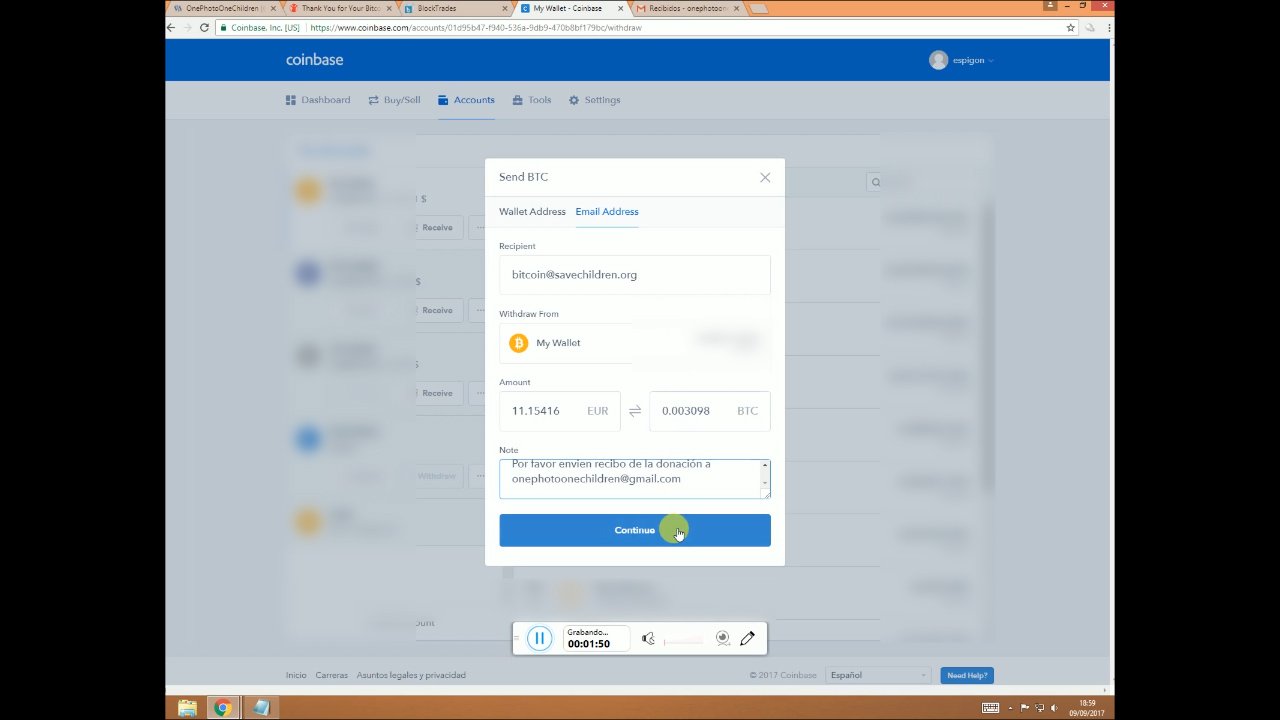Open the Español language dropdown

coord(878,675)
